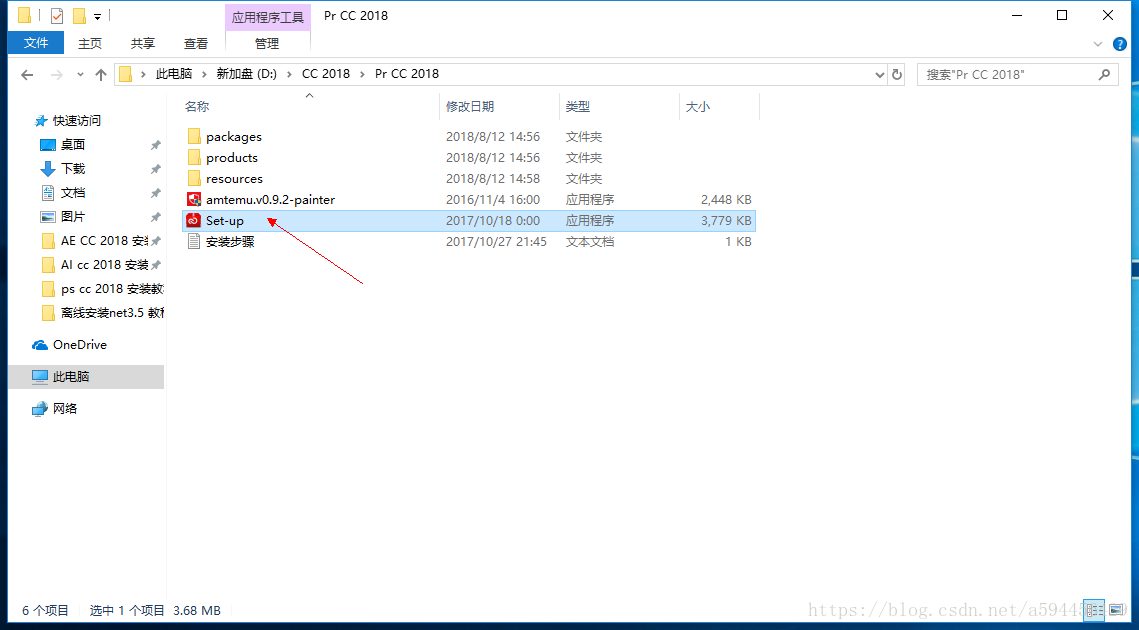Viewport: 1139px width, 630px height.
Task: Switch to the 管理 ribbon tab
Action: point(267,44)
